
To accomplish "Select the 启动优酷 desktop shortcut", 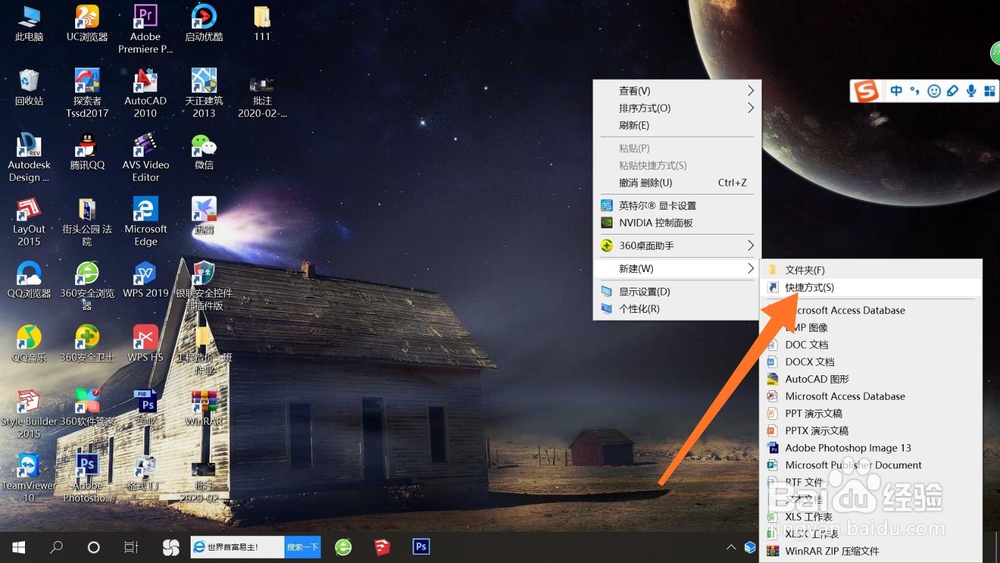I will coord(204,23).
